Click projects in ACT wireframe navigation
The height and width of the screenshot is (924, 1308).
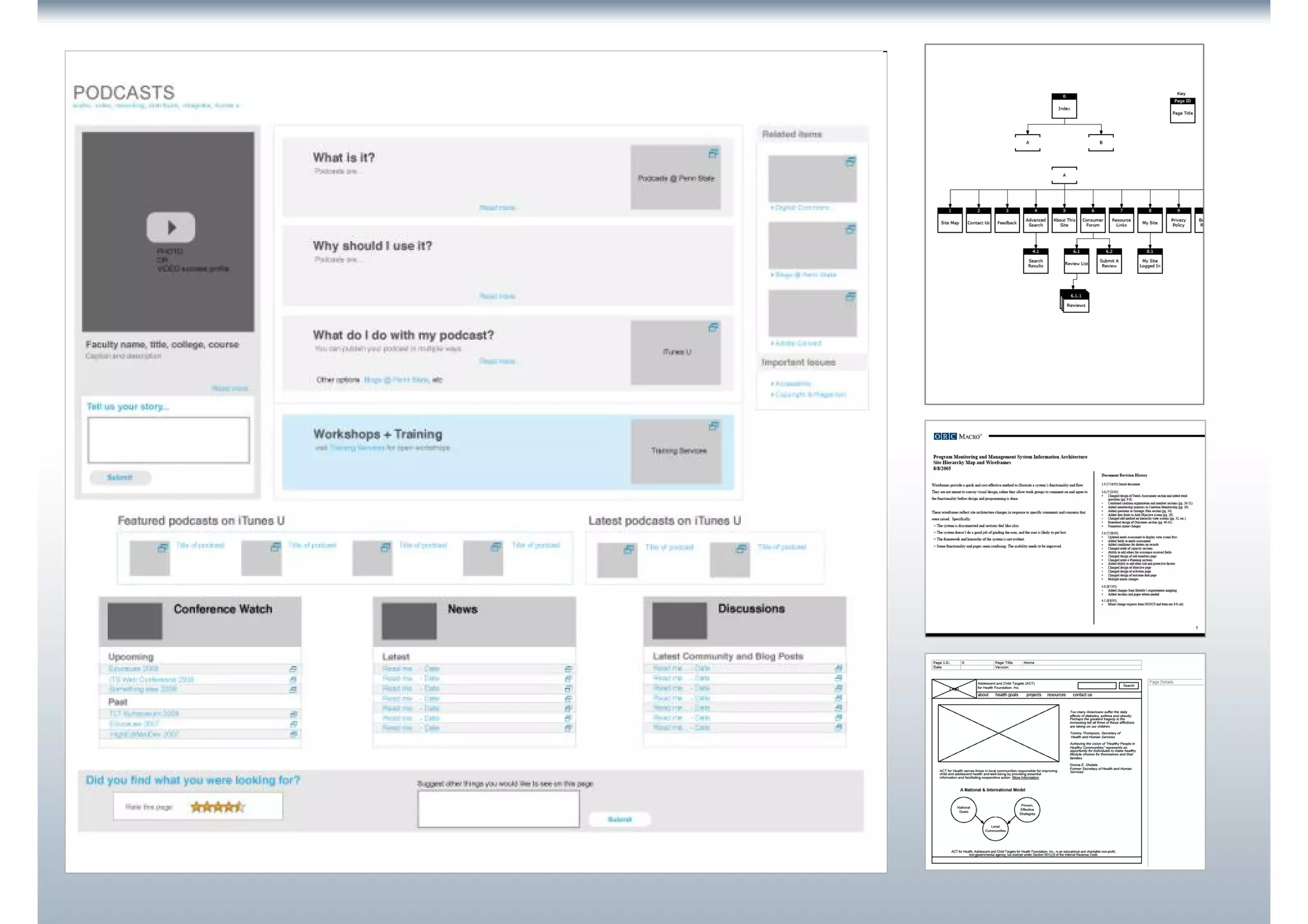point(1033,695)
